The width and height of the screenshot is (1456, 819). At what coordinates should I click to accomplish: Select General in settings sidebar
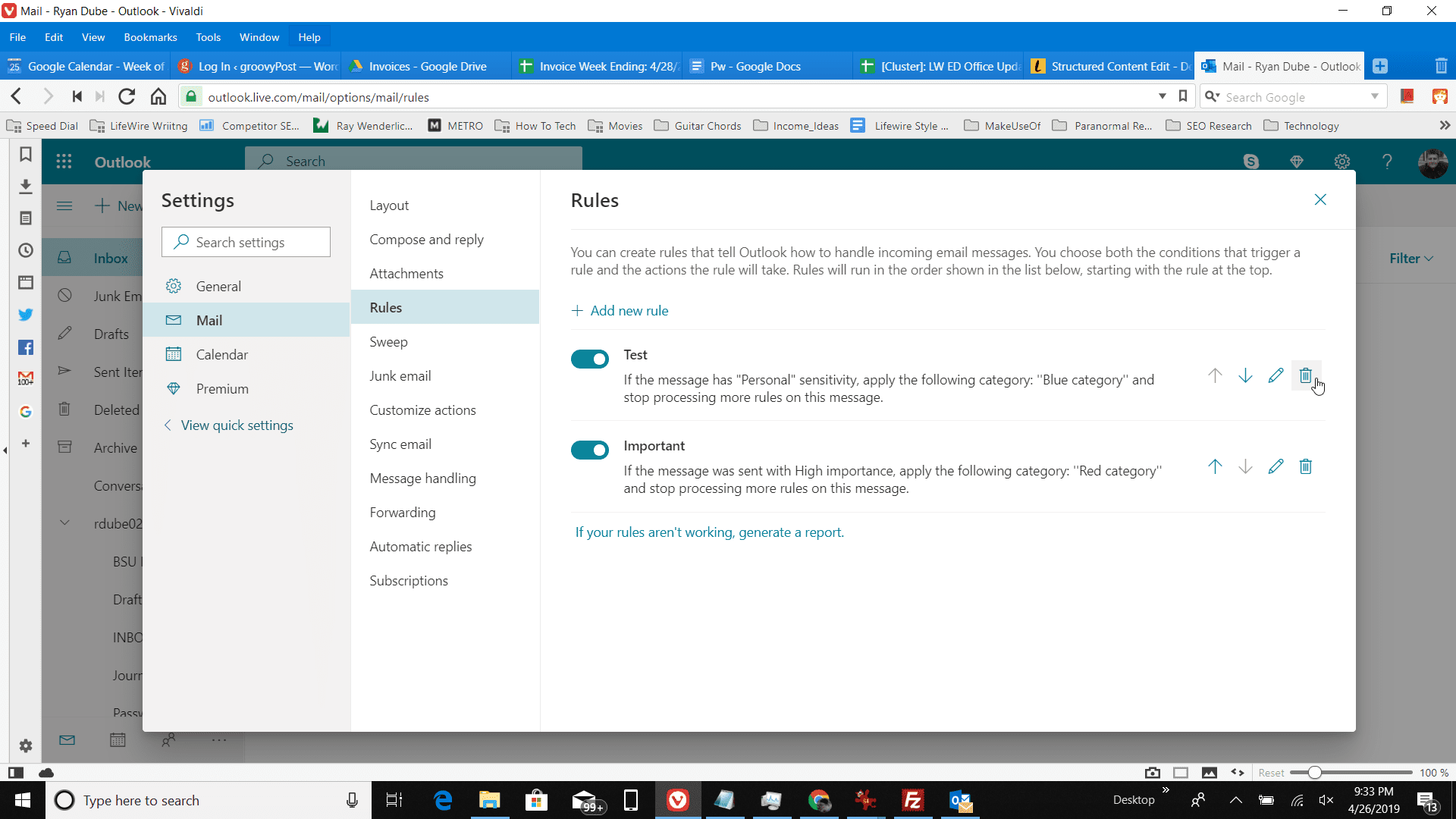coord(218,287)
